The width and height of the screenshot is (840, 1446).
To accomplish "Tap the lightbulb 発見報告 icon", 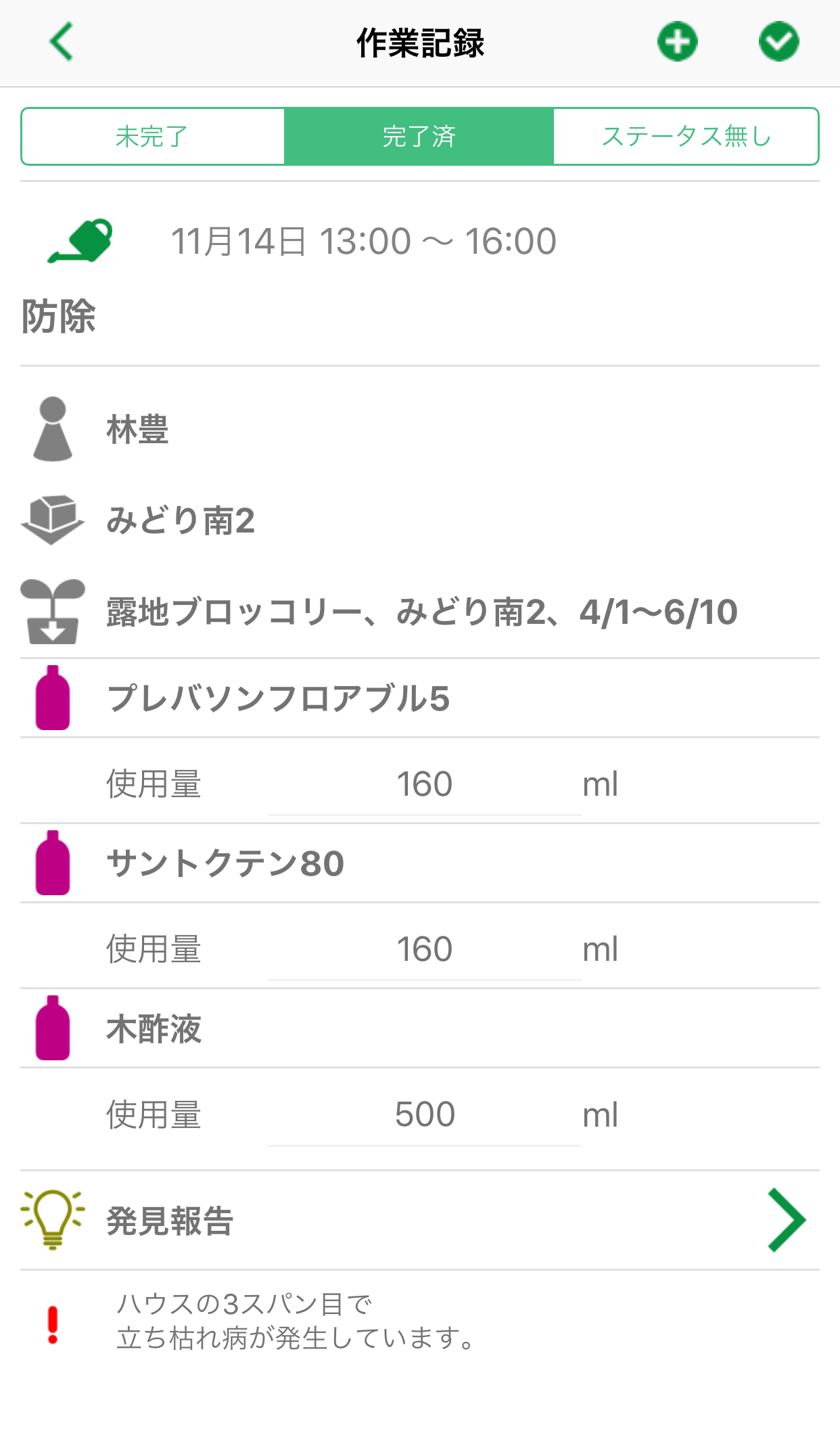I will tap(53, 1219).
